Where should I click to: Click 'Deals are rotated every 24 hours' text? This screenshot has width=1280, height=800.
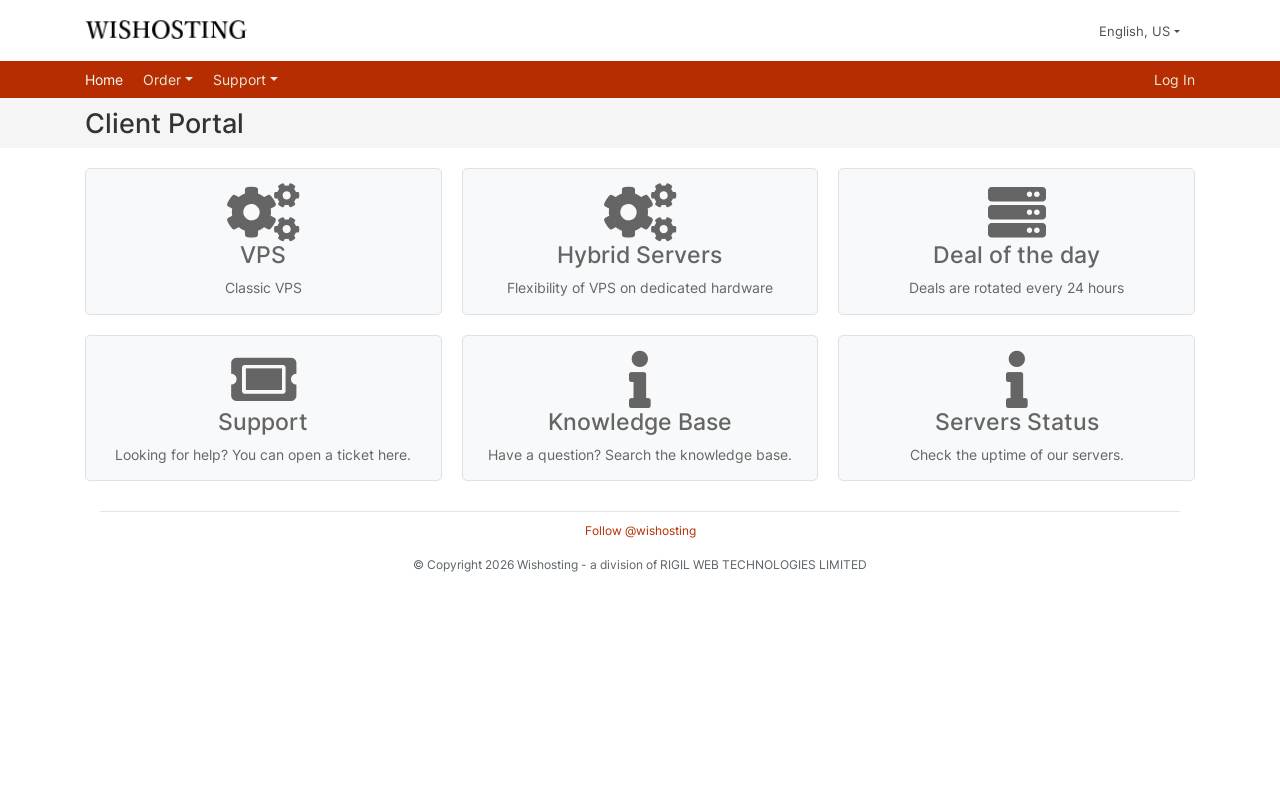tap(1016, 288)
